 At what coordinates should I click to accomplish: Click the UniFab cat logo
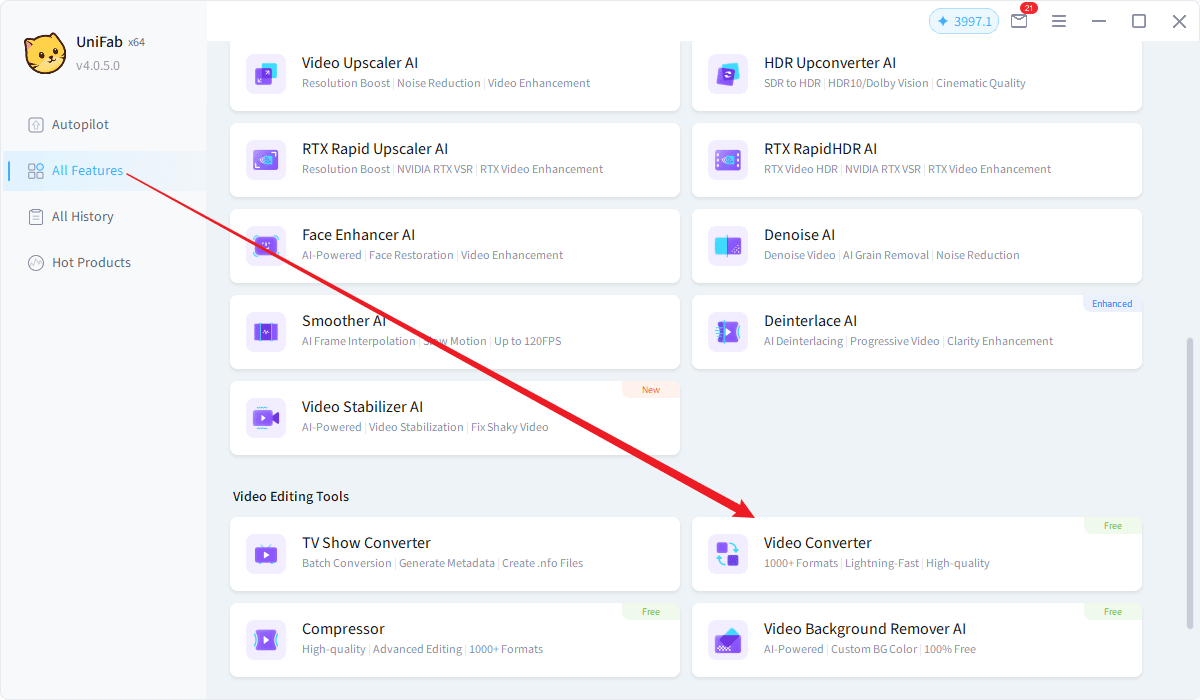(x=44, y=53)
